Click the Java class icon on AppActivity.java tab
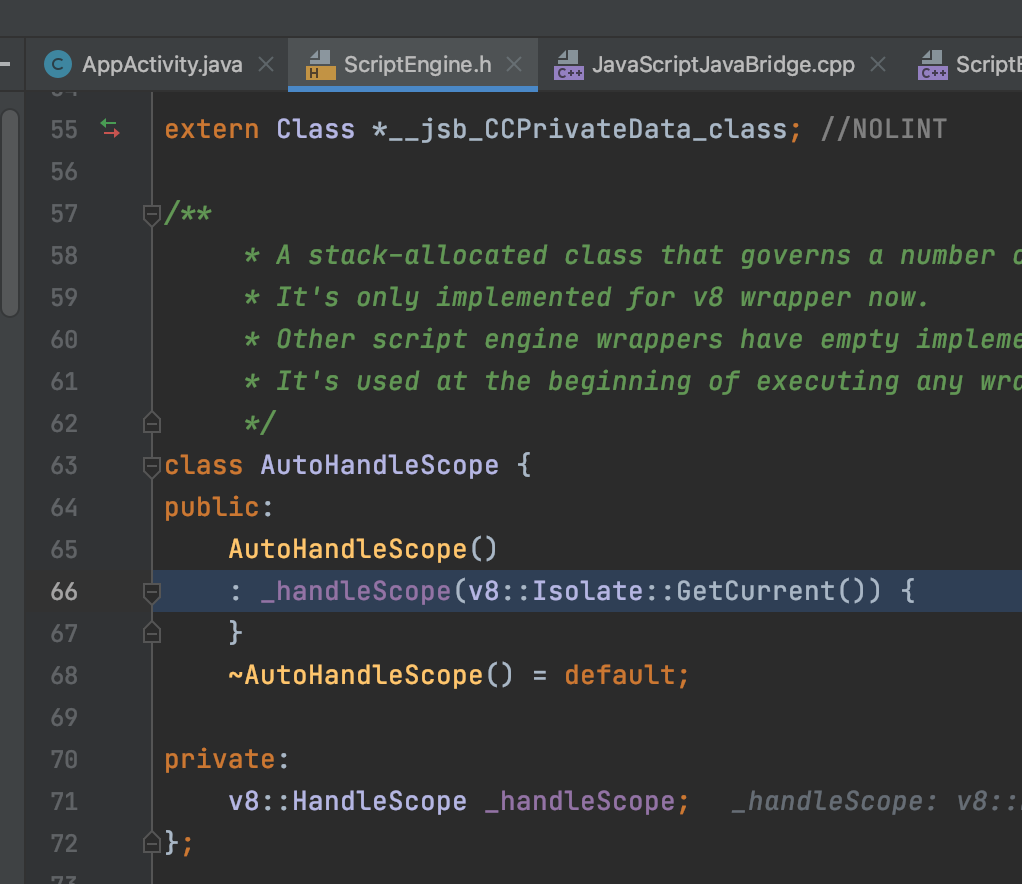This screenshot has width=1022, height=884. [x=57, y=64]
